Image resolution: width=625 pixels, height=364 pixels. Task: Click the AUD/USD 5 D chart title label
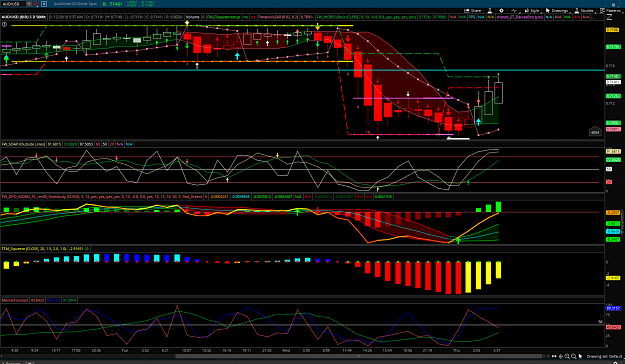[24, 17]
